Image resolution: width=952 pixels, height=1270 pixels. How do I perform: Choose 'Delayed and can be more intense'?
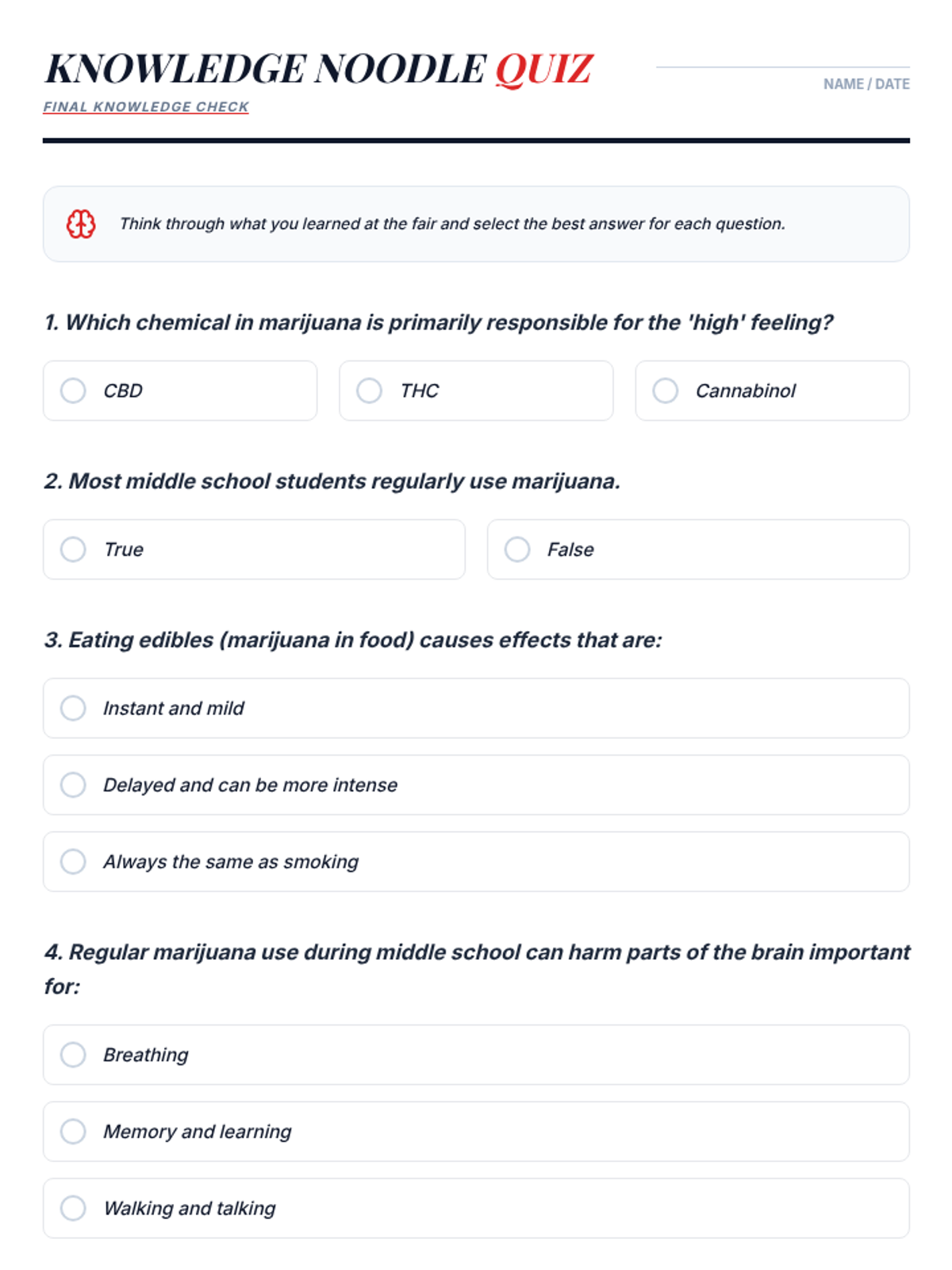pyautogui.click(x=73, y=785)
